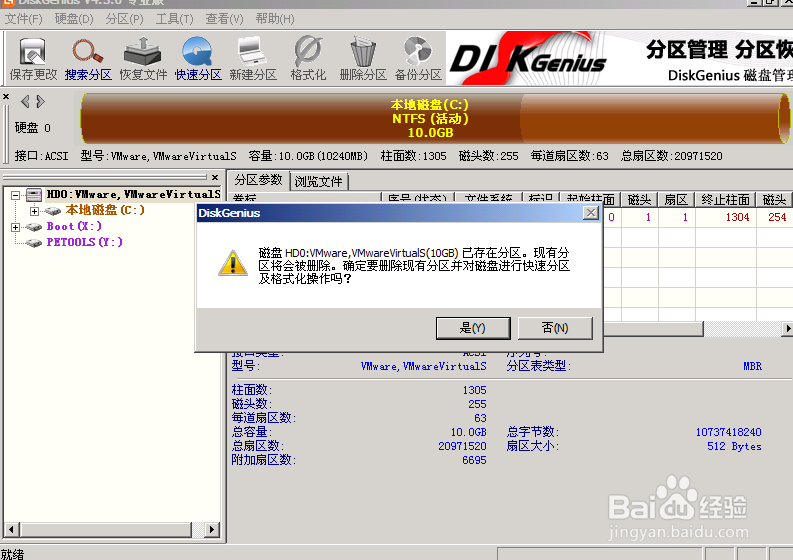Click the partition table horizontal scrollbar thumb
793x560 pixels.
pyautogui.click(x=653, y=329)
